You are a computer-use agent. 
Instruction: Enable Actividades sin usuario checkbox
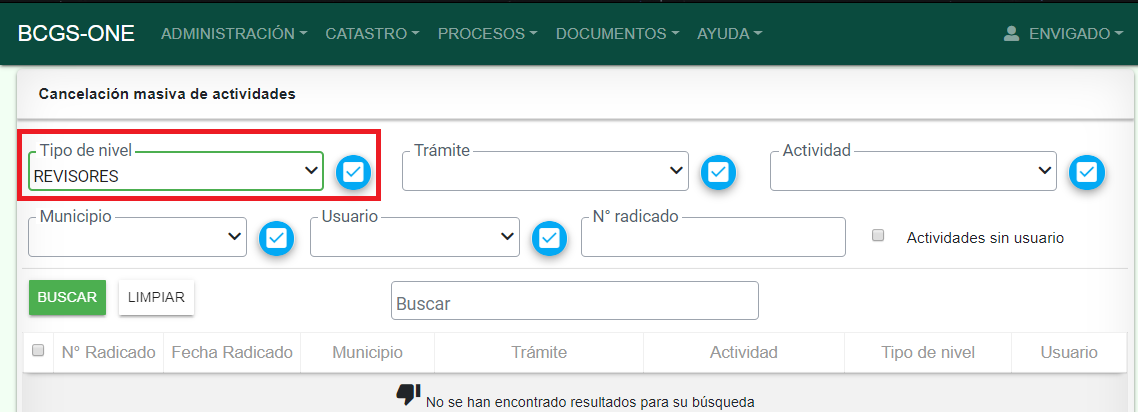(878, 236)
